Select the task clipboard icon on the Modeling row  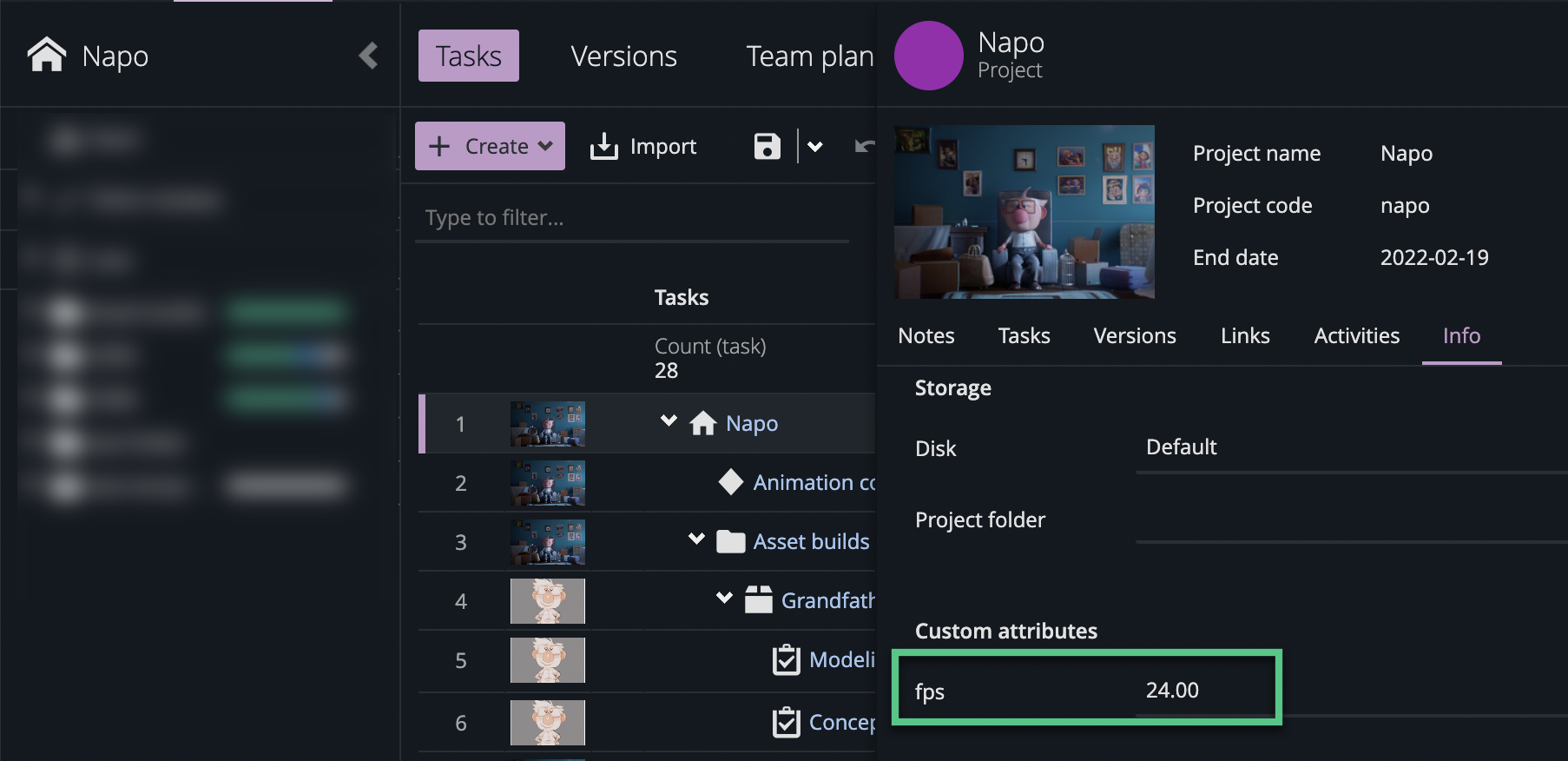click(x=787, y=659)
